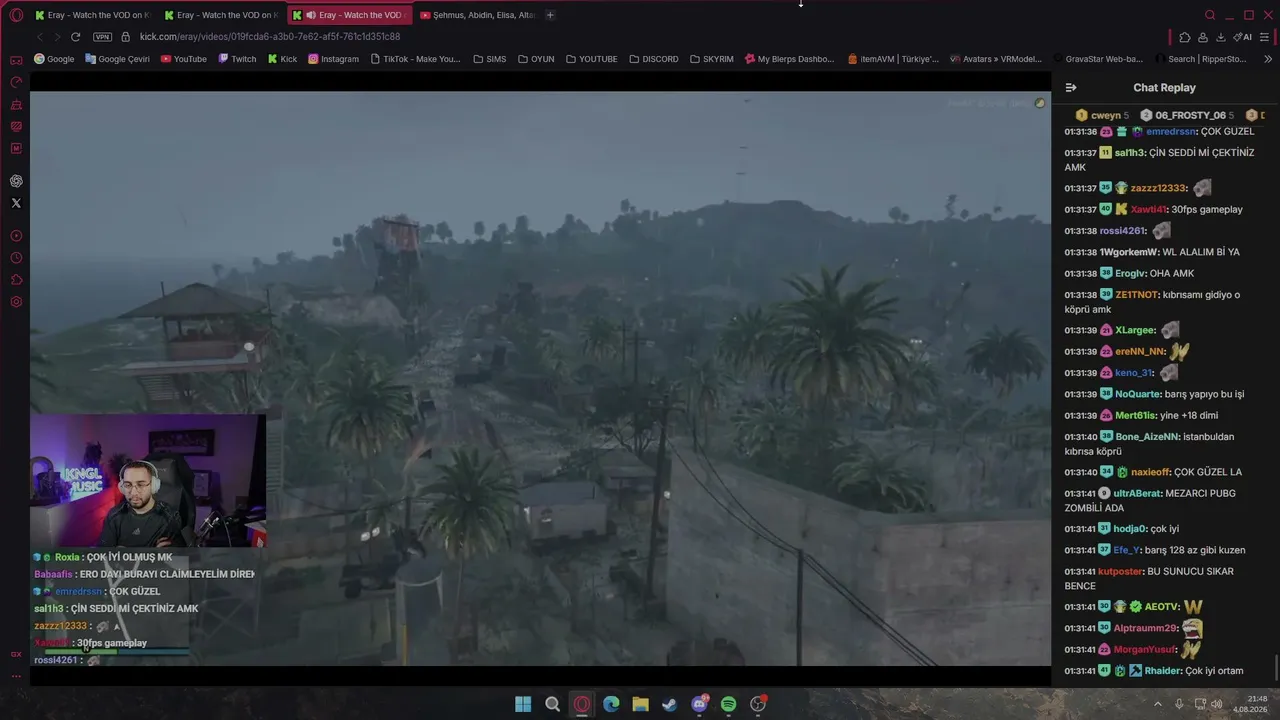Image resolution: width=1280 pixels, height=720 pixels.
Task: Expand the DISCORD bookmark folder
Action: coord(654,59)
